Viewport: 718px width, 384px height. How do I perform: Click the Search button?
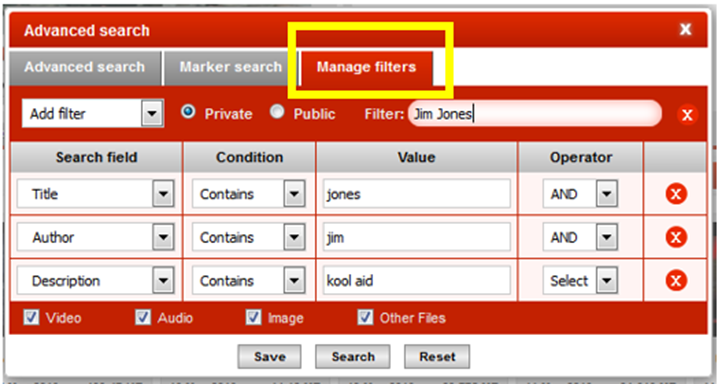(353, 357)
